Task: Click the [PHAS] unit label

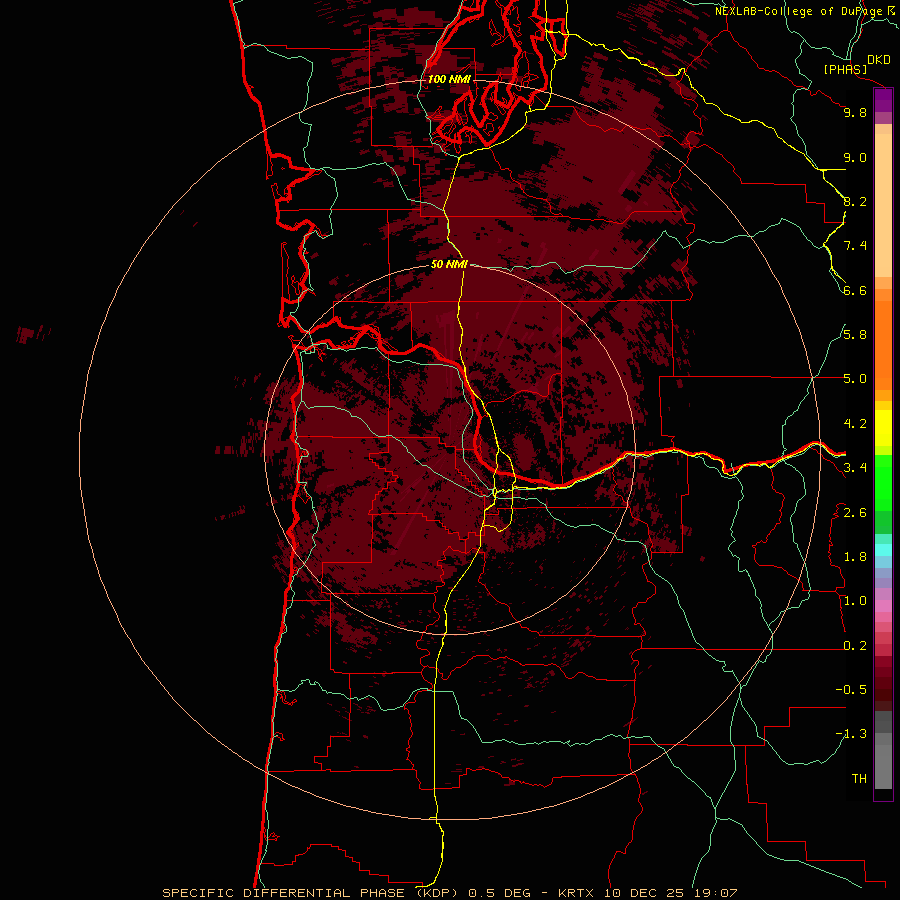Action: coord(845,70)
